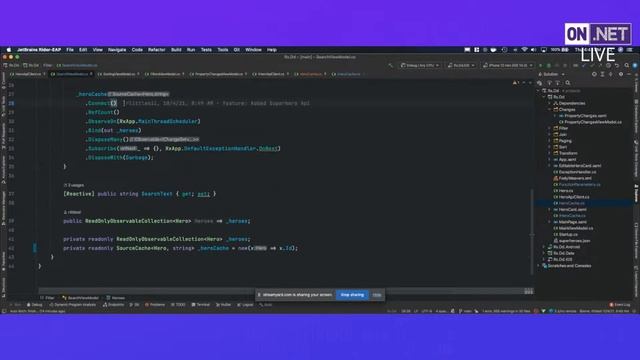Open the File menu
Screen dimensions: 640x360
[70, 50]
